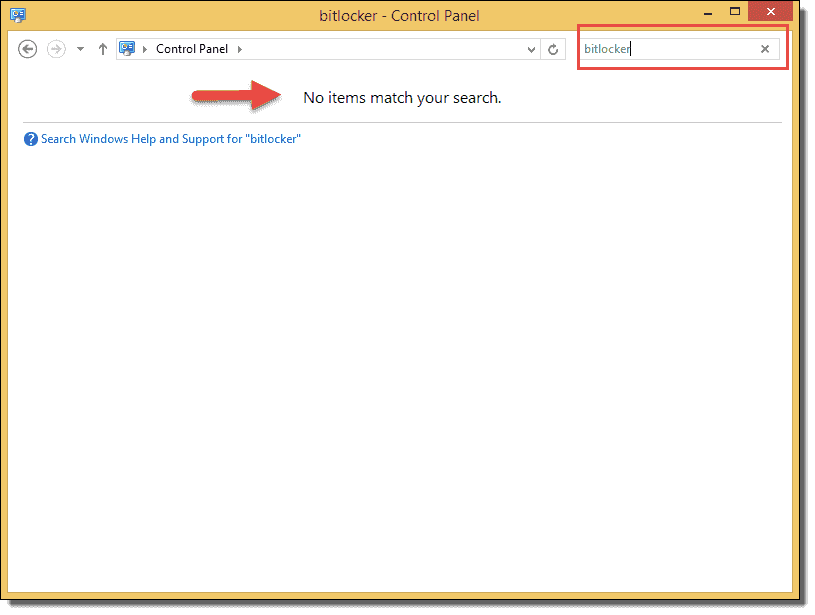Viewport: 815px width, 615px height.
Task: Click the forward navigation arrow
Action: 55,48
